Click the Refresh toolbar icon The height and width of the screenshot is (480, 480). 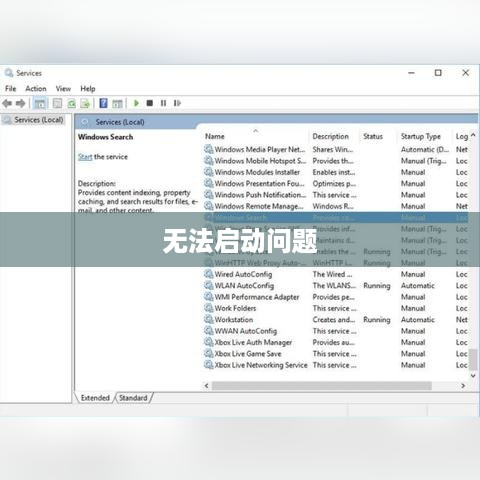click(x=71, y=103)
